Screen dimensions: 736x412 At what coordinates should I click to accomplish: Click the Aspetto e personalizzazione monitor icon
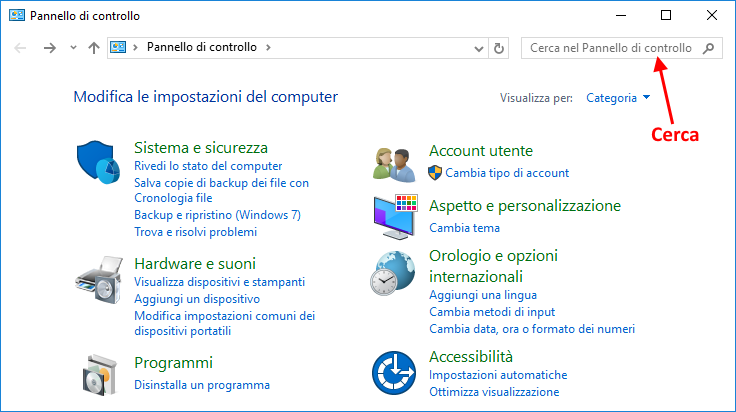(395, 217)
